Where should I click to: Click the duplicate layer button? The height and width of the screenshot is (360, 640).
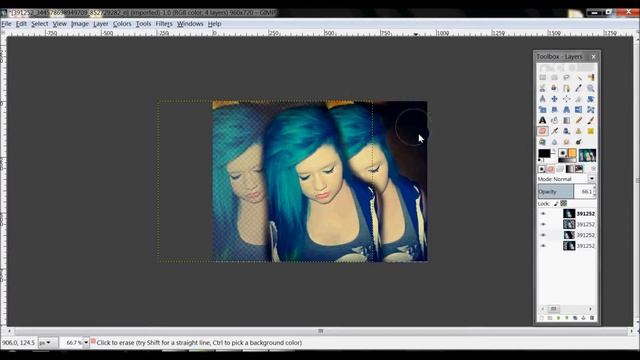click(575, 318)
